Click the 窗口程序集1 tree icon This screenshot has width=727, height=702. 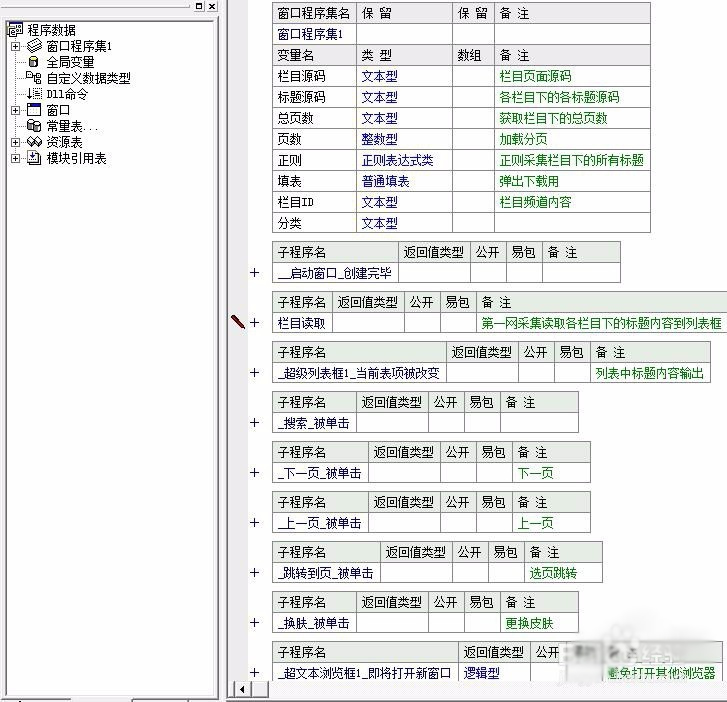click(x=34, y=46)
